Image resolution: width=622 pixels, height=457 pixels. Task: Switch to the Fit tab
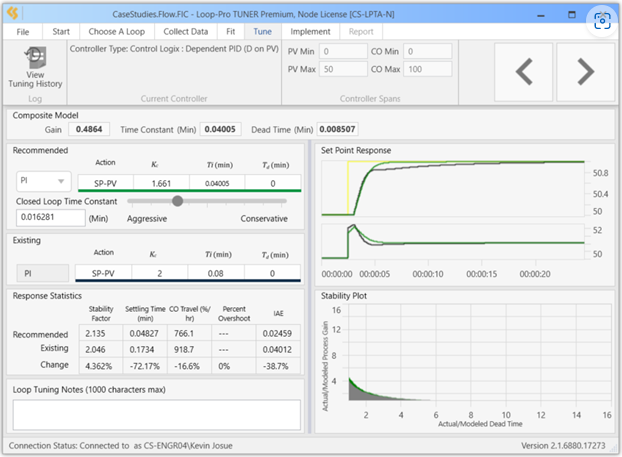click(x=230, y=32)
